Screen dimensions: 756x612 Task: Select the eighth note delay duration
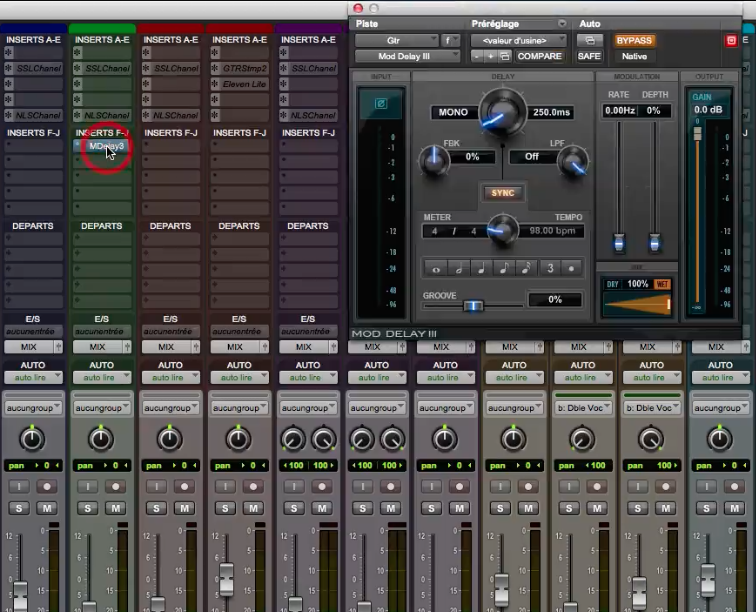pos(503,269)
